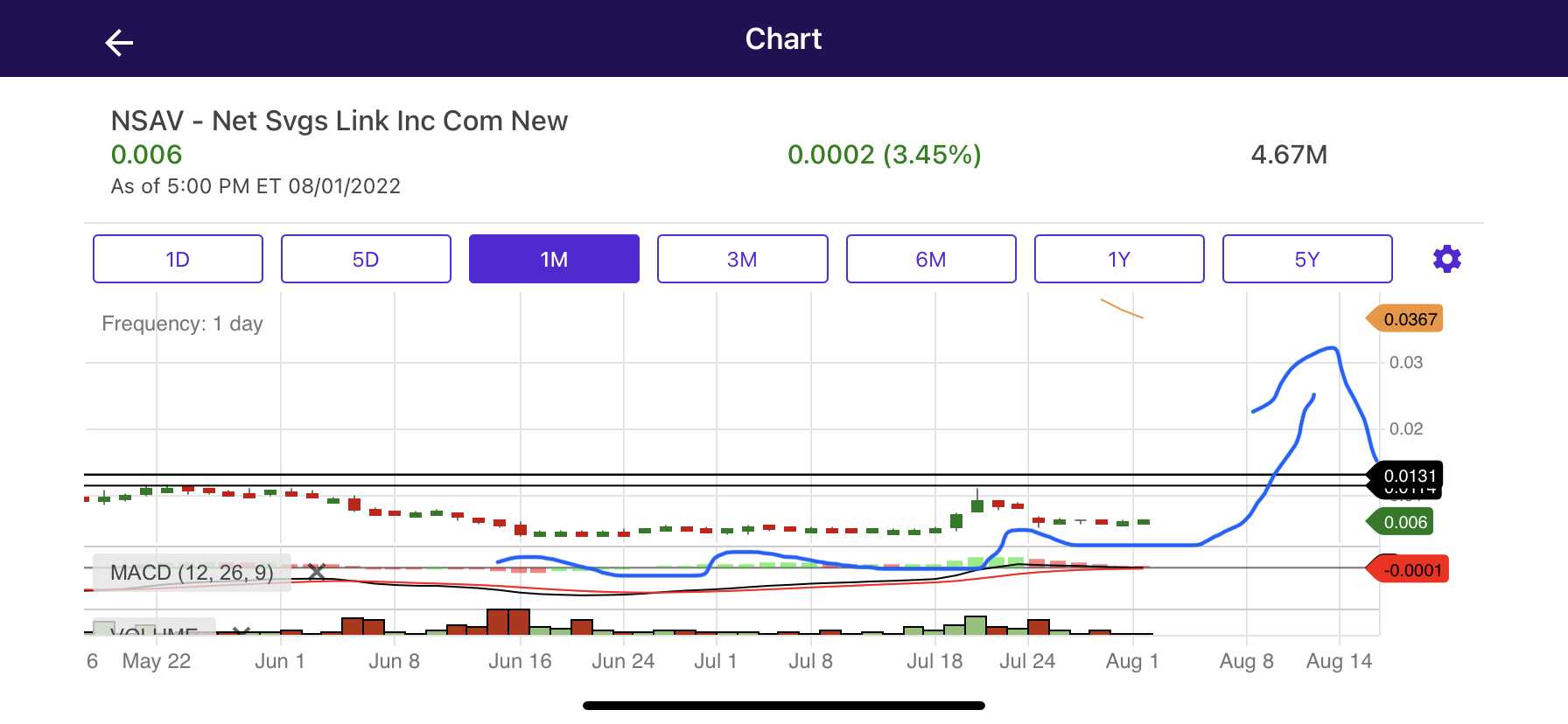Viewport: 1568px width, 724px height.
Task: Click the Jun 8 date axis label
Action: [394, 661]
